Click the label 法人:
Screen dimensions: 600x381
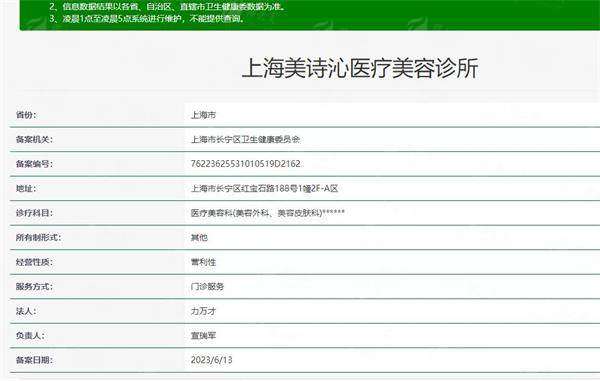pyautogui.click(x=26, y=311)
